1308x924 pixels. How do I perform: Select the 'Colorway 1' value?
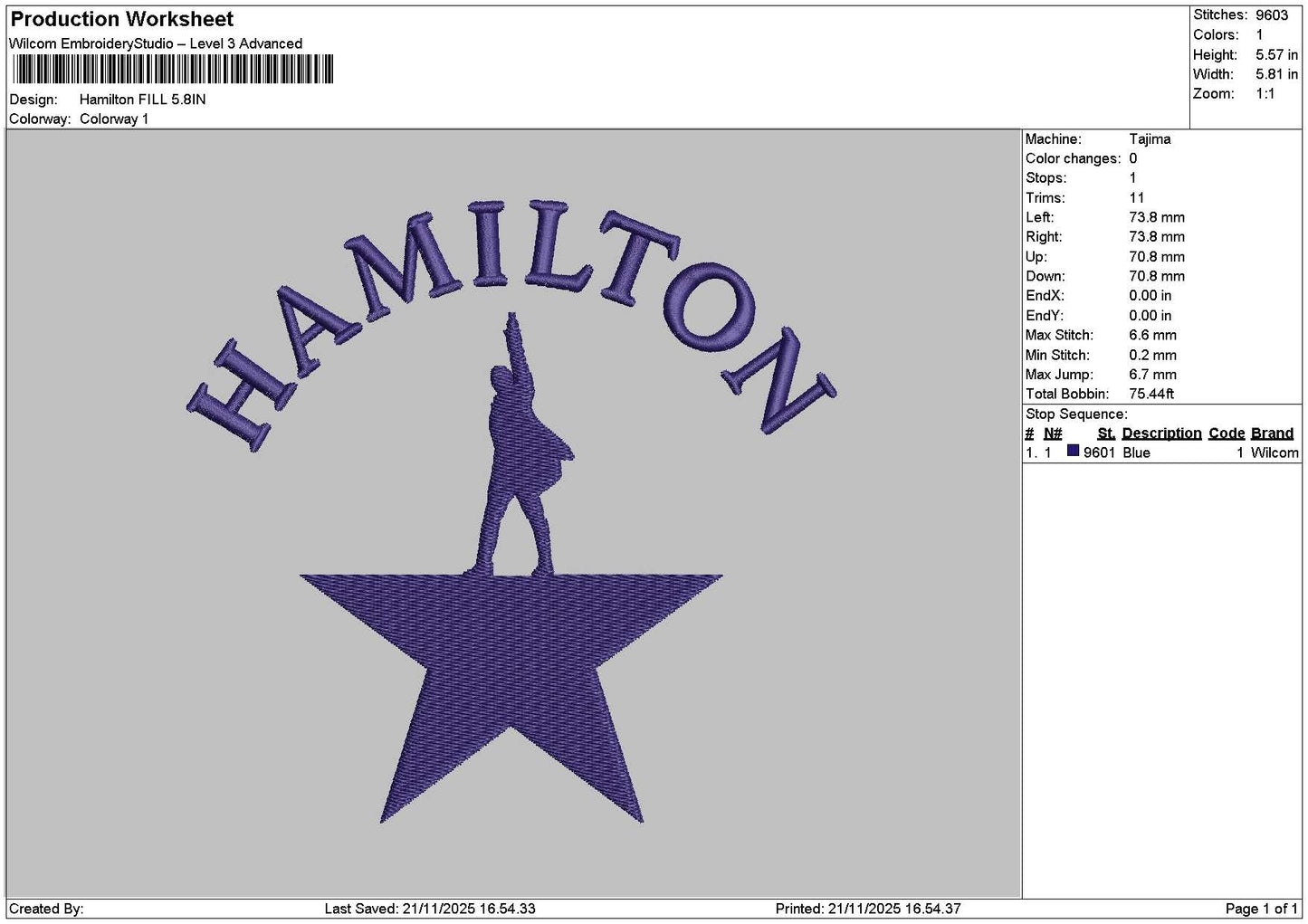tap(114, 119)
